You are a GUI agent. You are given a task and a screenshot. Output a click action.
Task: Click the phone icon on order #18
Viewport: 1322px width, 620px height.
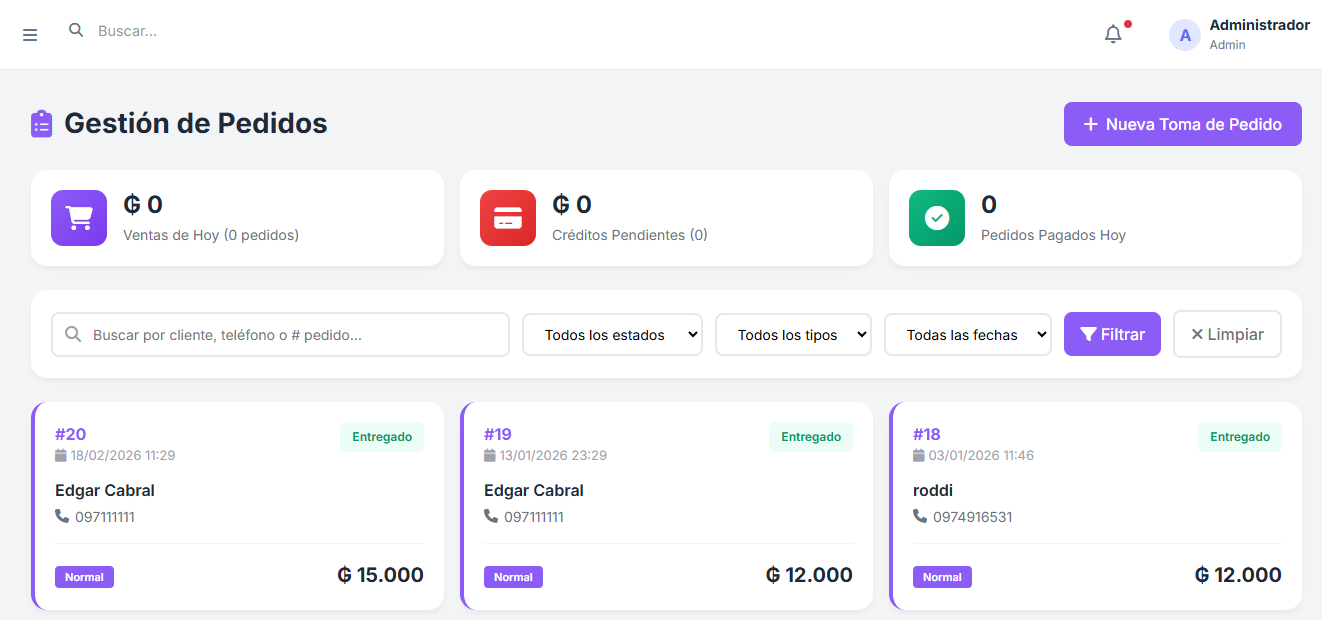click(920, 516)
